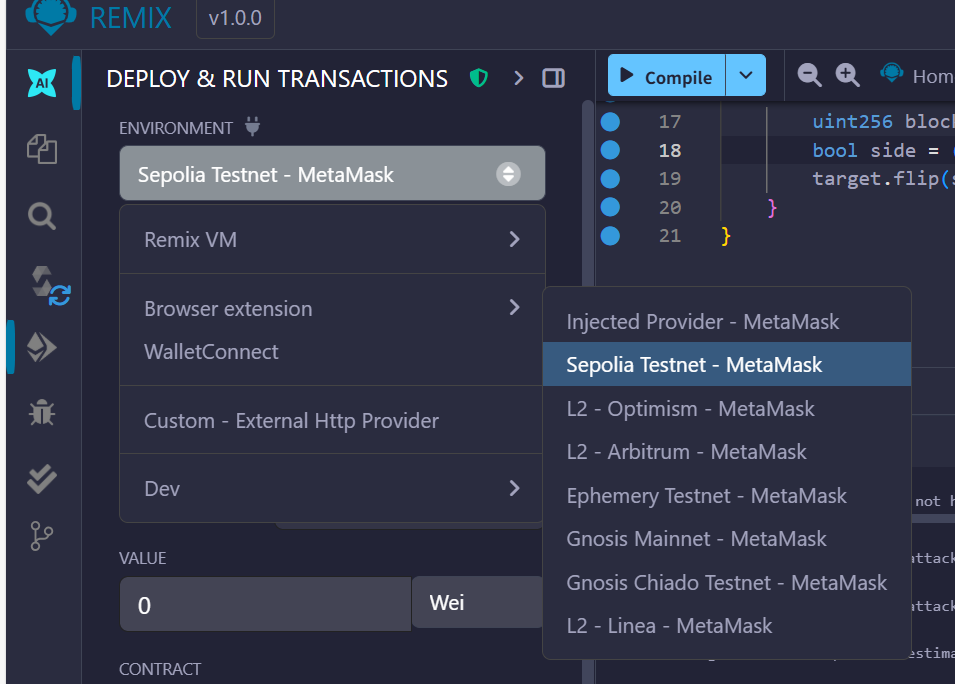Click the uint256 code on line 17
This screenshot has height=684, width=955.
pos(852,122)
